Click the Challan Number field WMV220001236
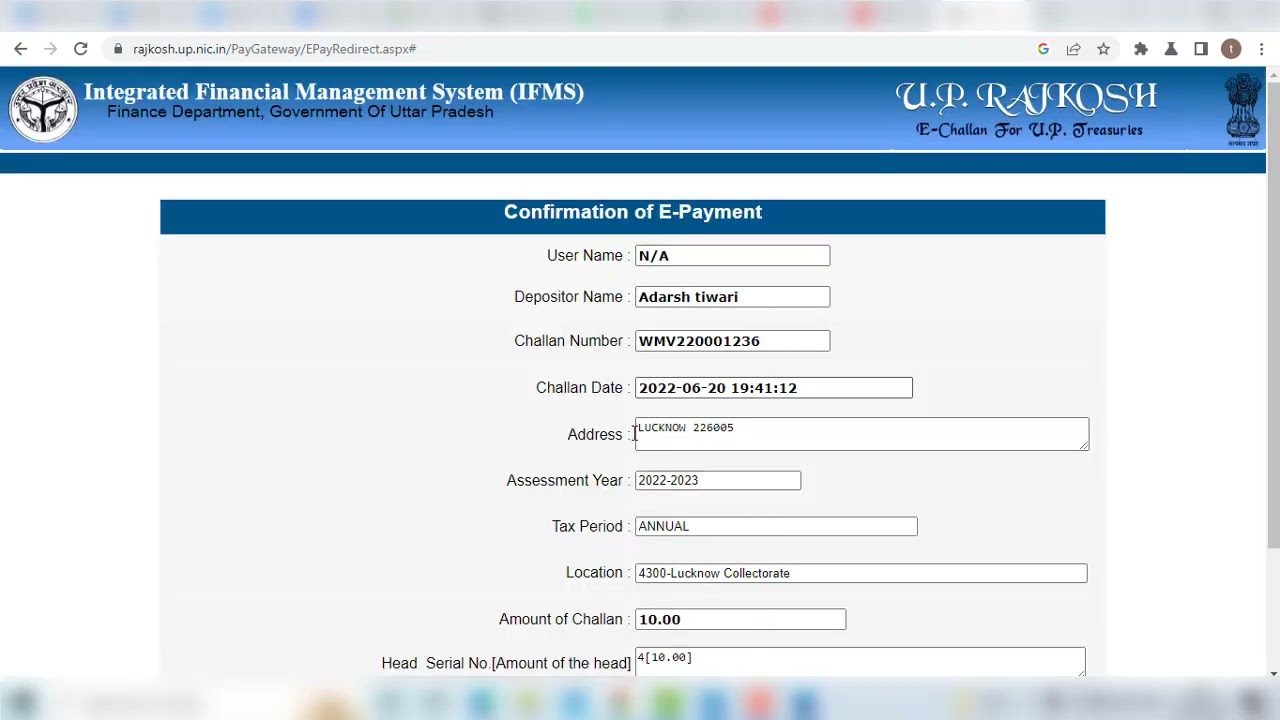Viewport: 1280px width, 720px height. coord(732,341)
